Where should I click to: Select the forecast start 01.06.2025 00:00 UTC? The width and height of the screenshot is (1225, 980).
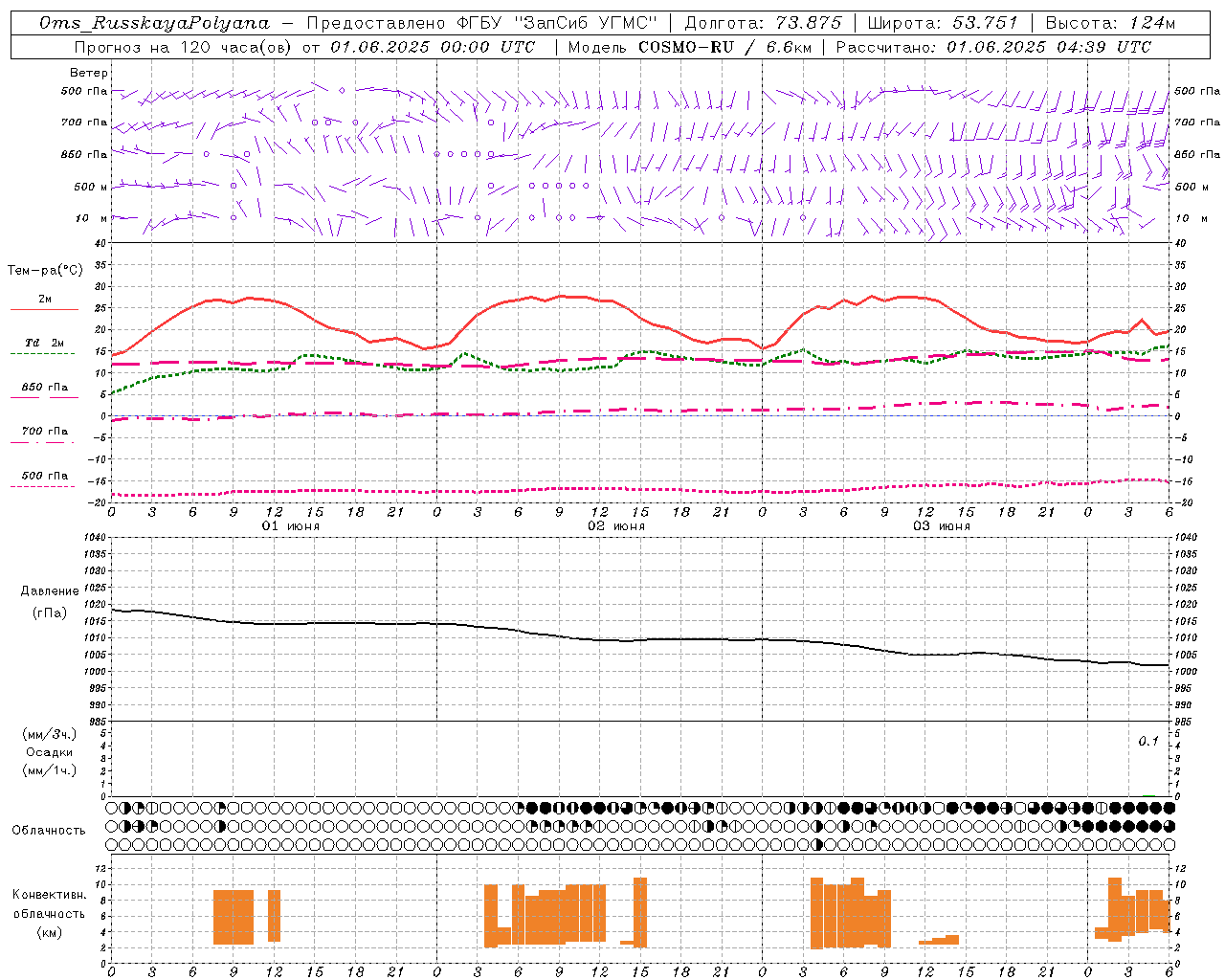[433, 47]
